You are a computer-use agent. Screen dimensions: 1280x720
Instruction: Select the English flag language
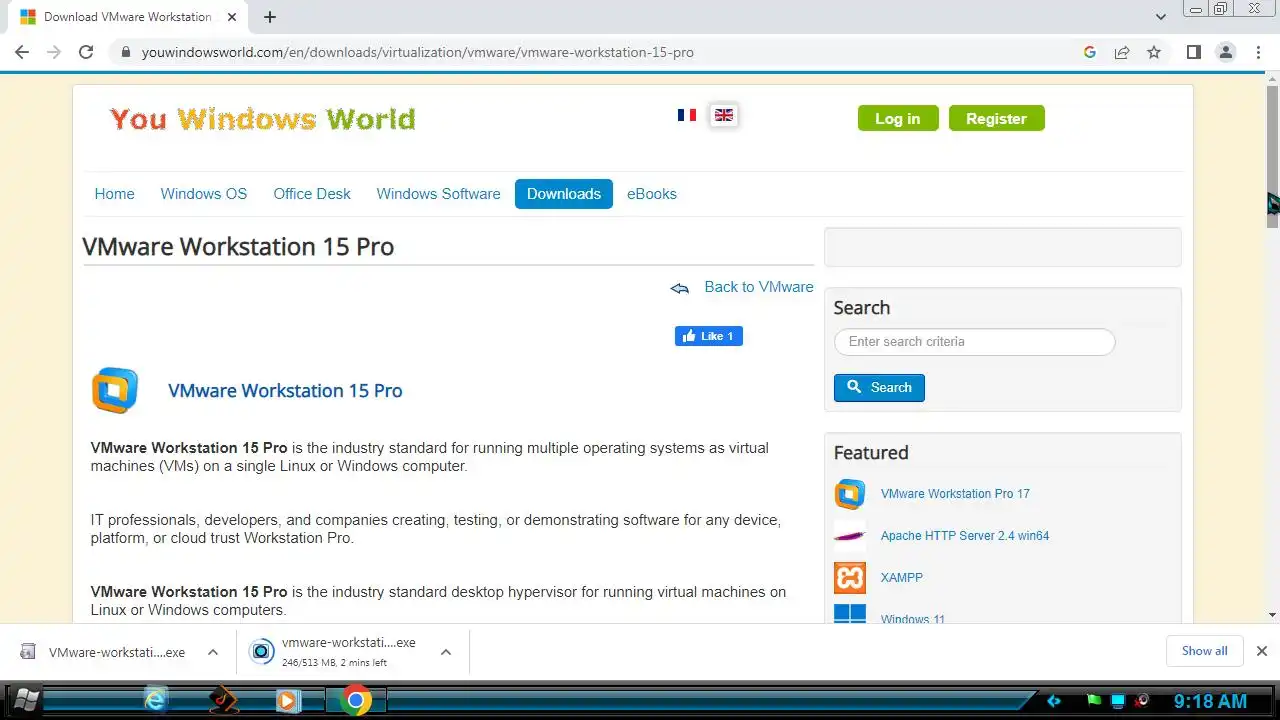(x=724, y=115)
